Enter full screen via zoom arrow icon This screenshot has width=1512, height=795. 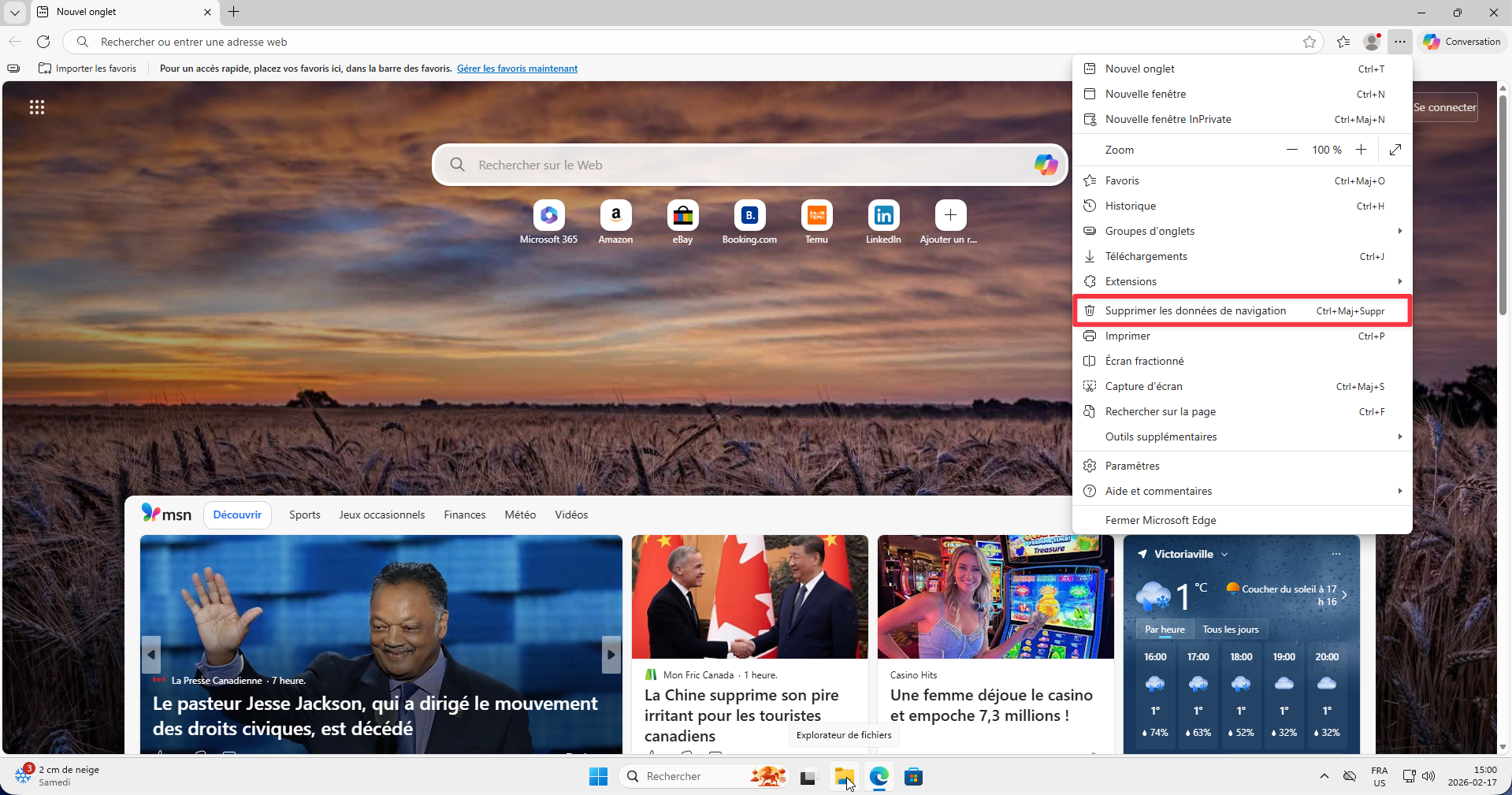1395,150
